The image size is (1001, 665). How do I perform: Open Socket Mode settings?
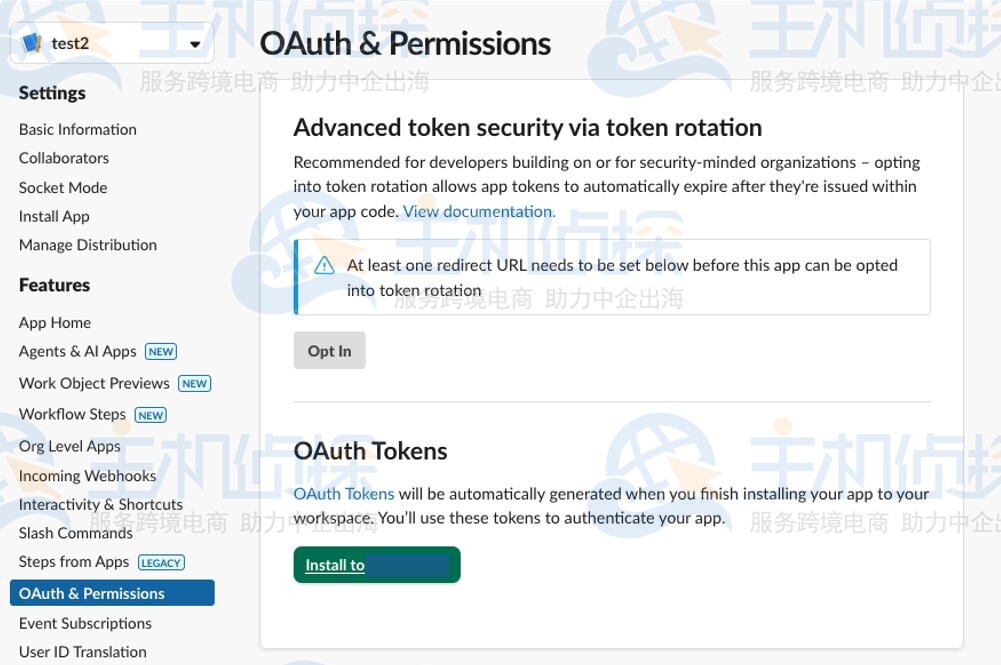click(x=63, y=187)
